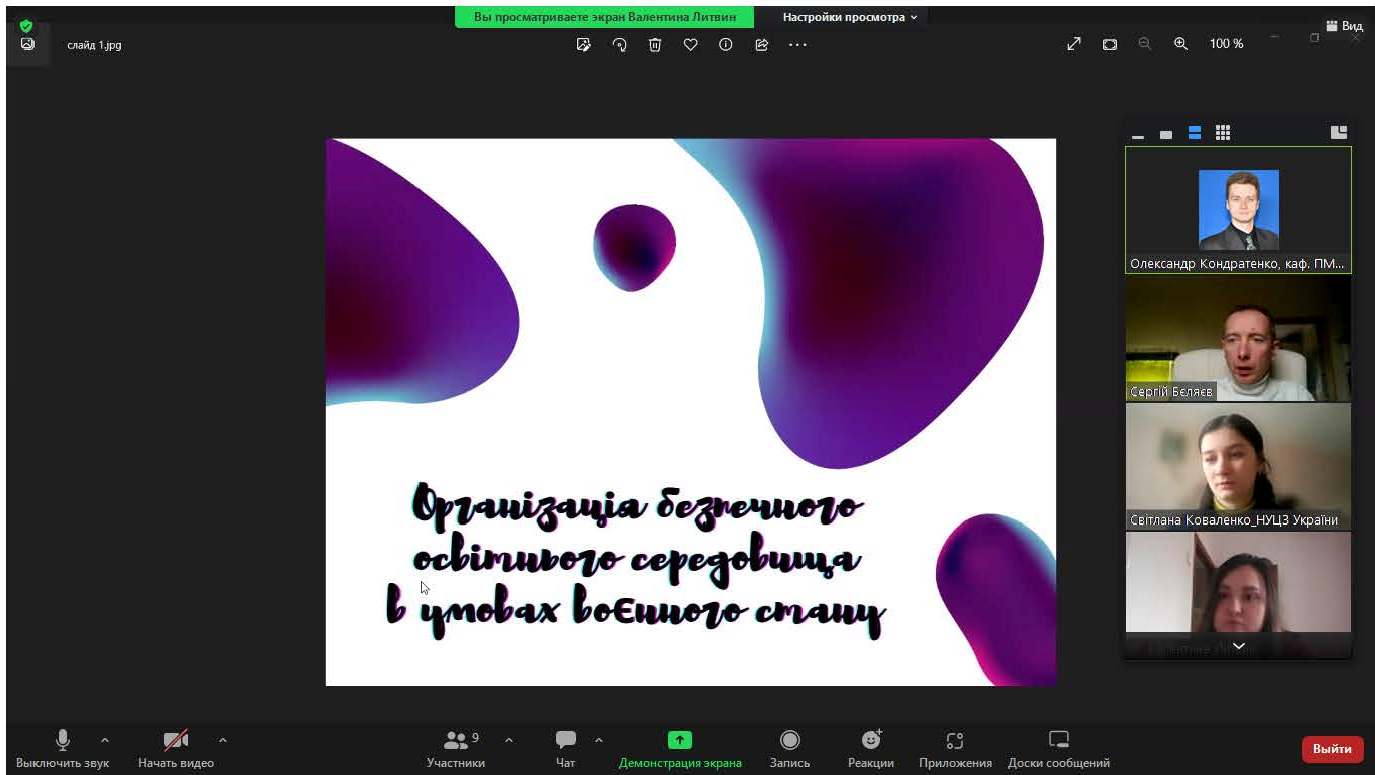
Task: Expand the Настройки просмотра dropdown
Action: [x=849, y=17]
